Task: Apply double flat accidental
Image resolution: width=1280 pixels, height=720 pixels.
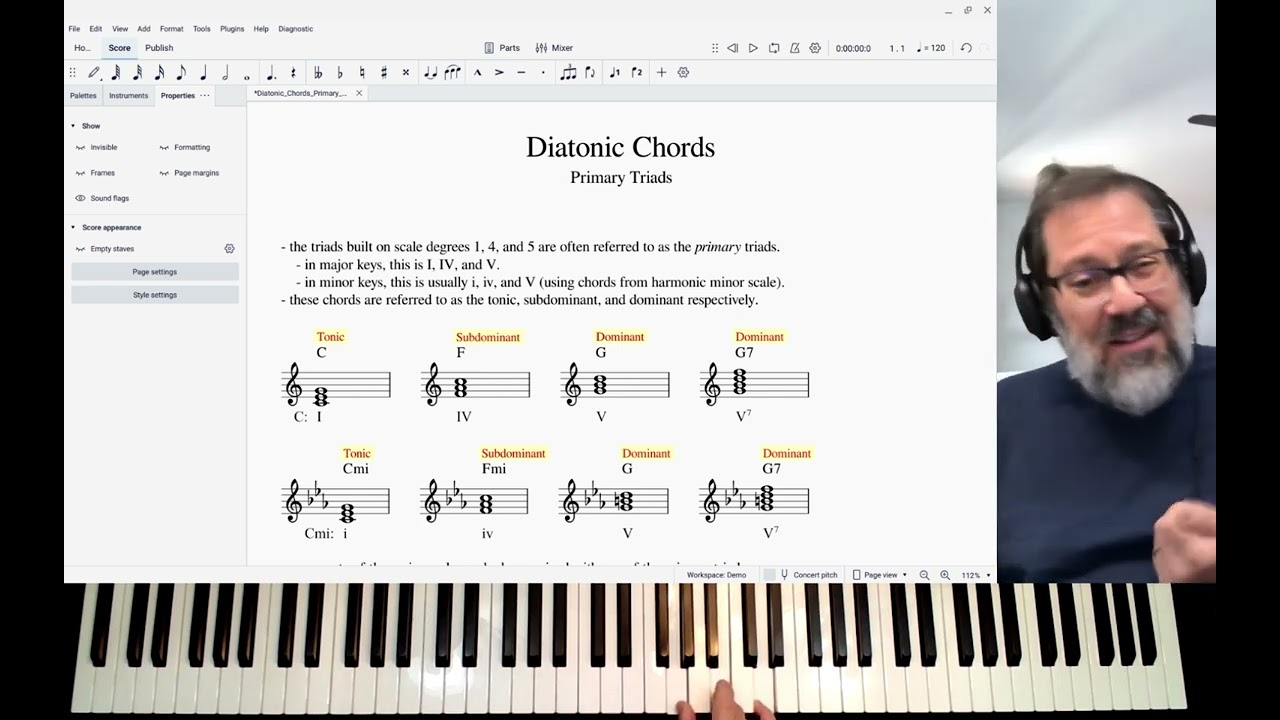Action: pos(318,72)
